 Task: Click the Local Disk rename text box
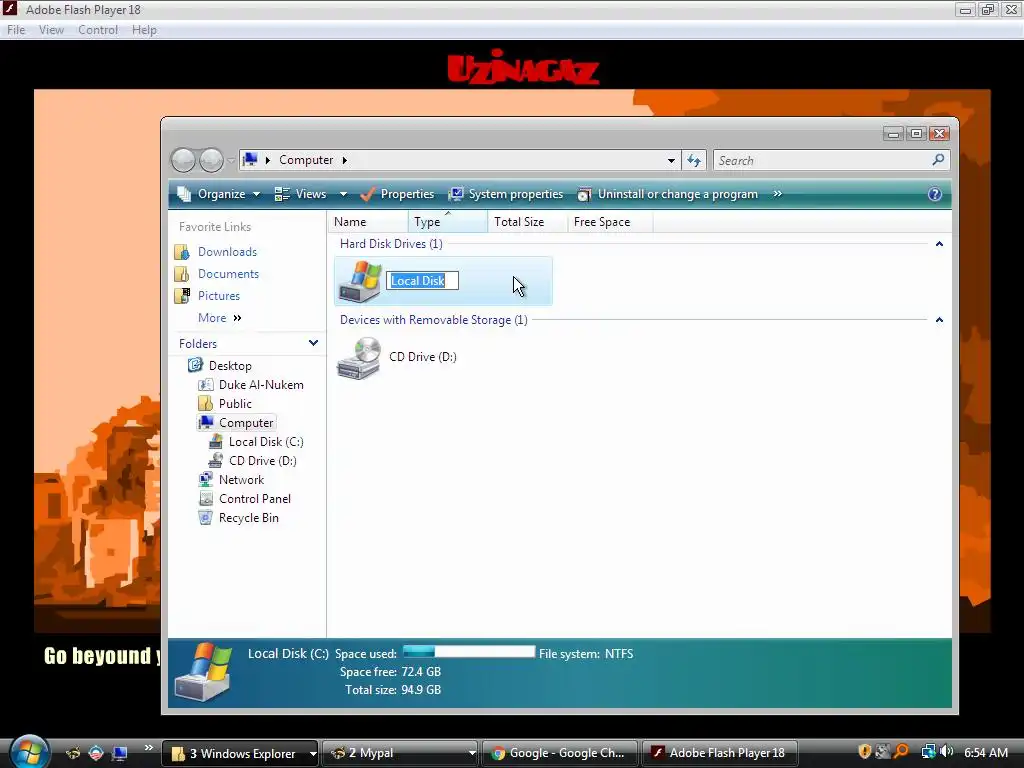click(x=423, y=281)
